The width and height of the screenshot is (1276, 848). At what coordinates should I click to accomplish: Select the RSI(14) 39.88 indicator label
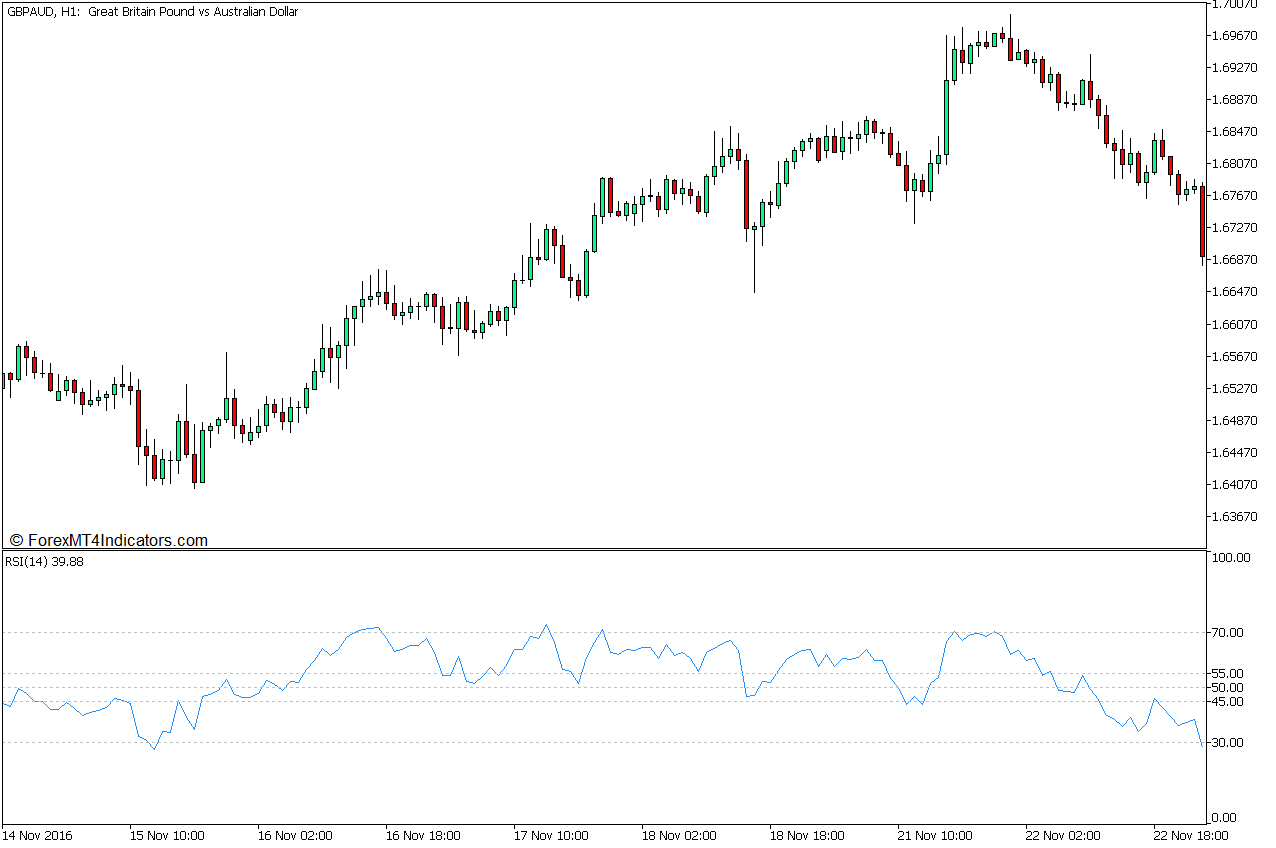(43, 561)
